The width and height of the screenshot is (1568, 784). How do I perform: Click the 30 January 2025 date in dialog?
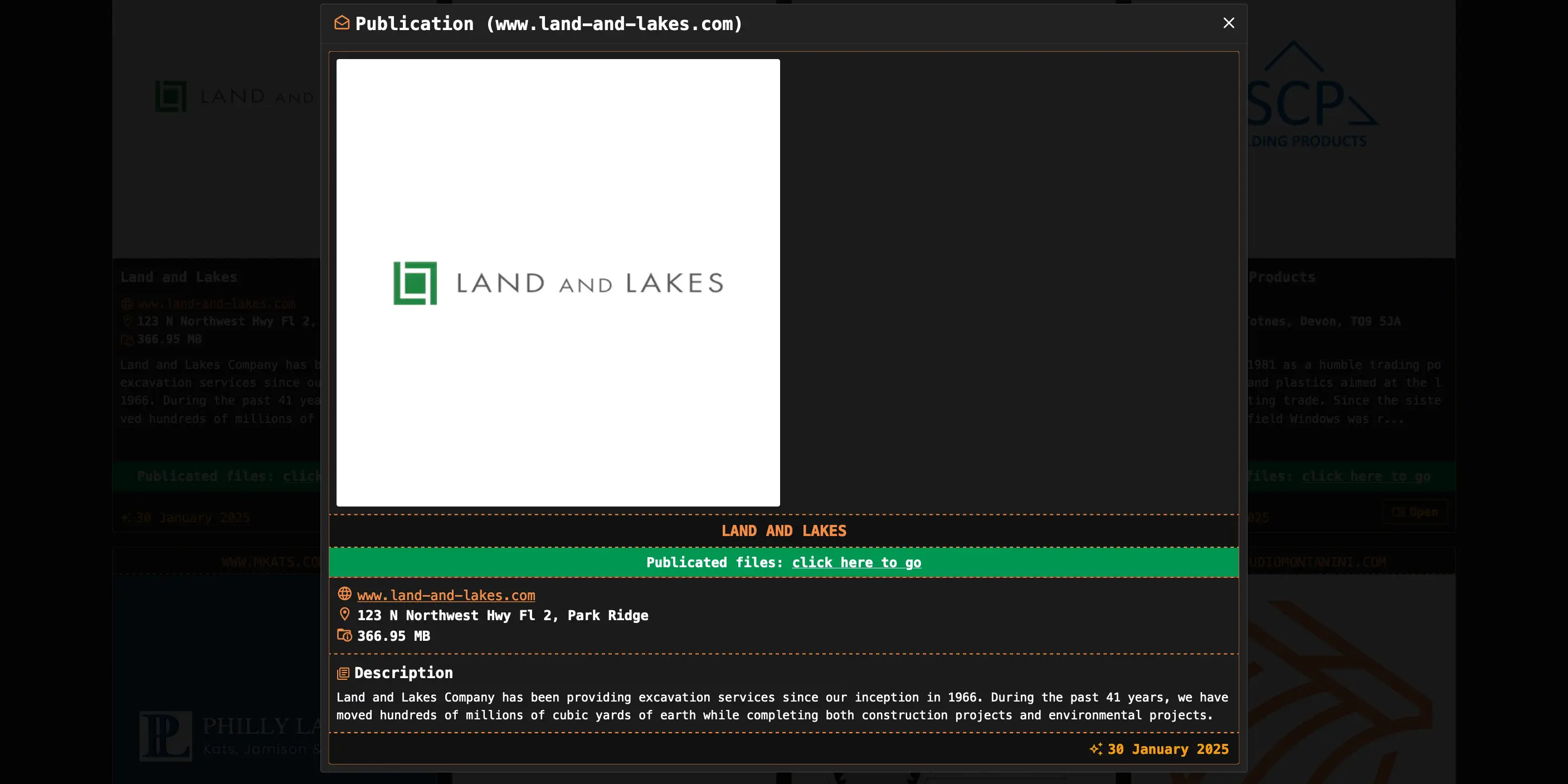click(x=1167, y=749)
